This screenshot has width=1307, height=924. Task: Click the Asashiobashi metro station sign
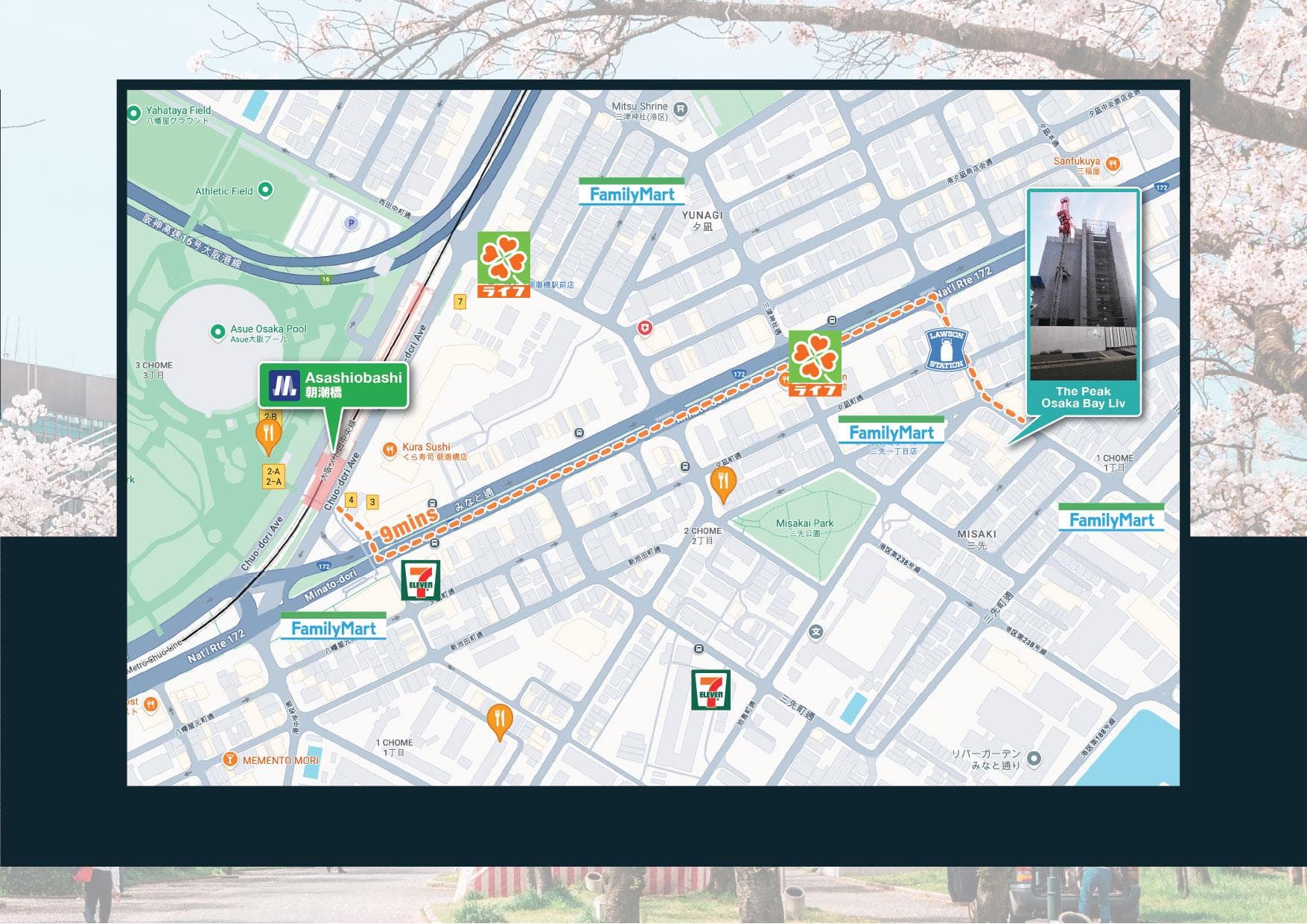[x=334, y=385]
